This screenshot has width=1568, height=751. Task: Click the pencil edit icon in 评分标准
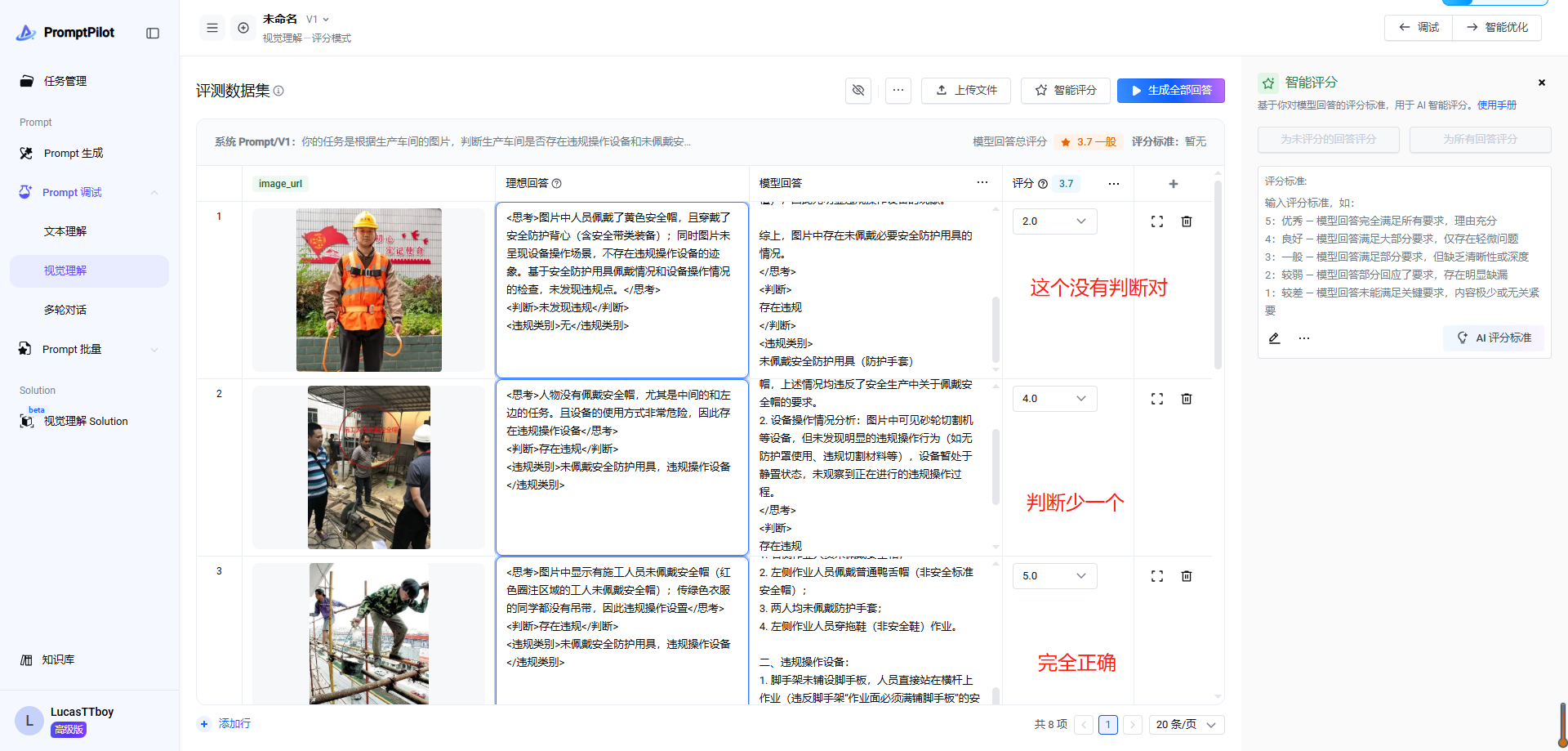(x=1274, y=338)
